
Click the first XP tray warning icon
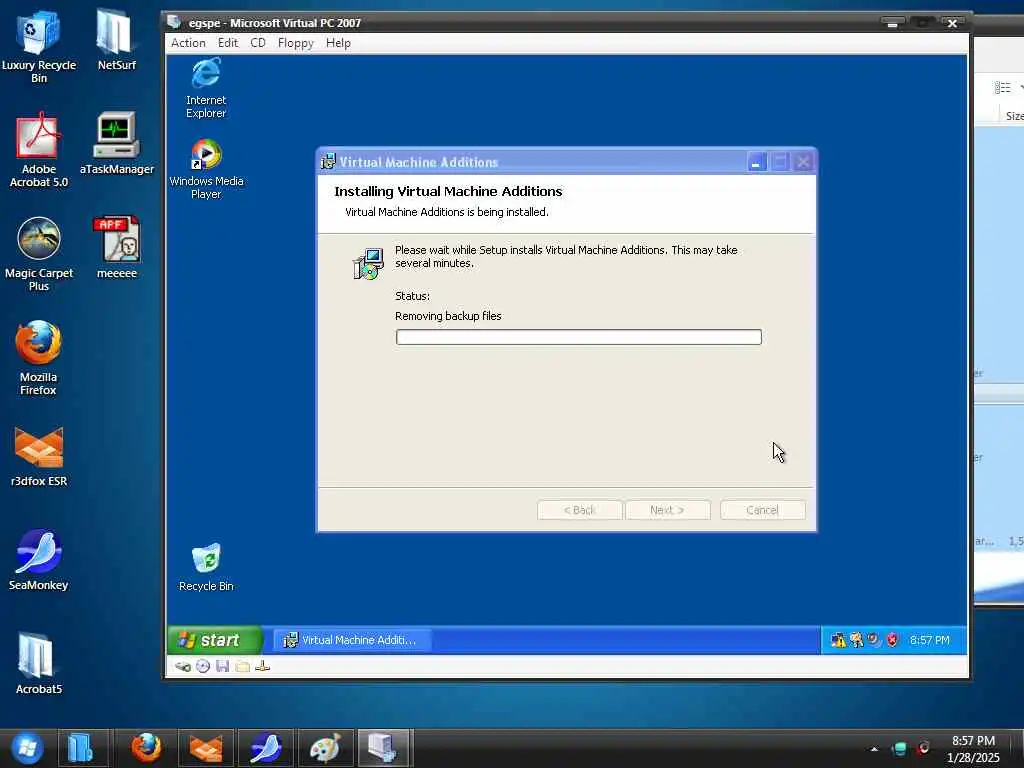(838, 640)
